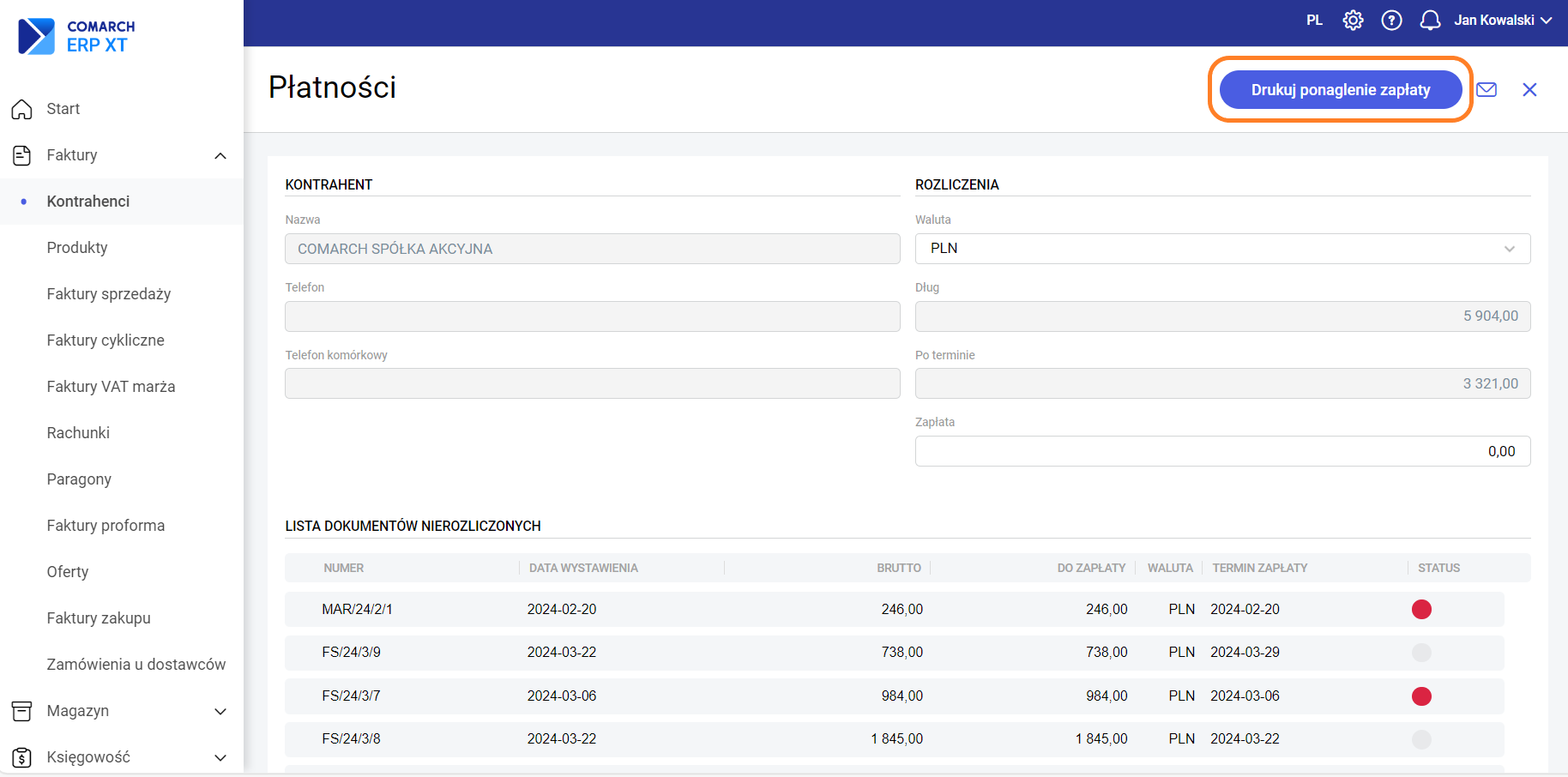Click the Zapłata amount field
Screen dimensions: 1568x777
[x=1221, y=451]
